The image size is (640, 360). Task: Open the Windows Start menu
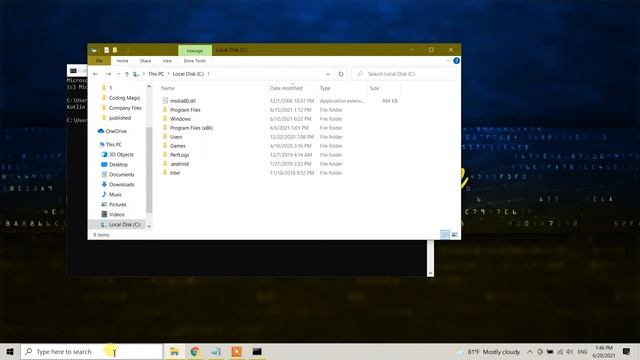[x=10, y=351]
